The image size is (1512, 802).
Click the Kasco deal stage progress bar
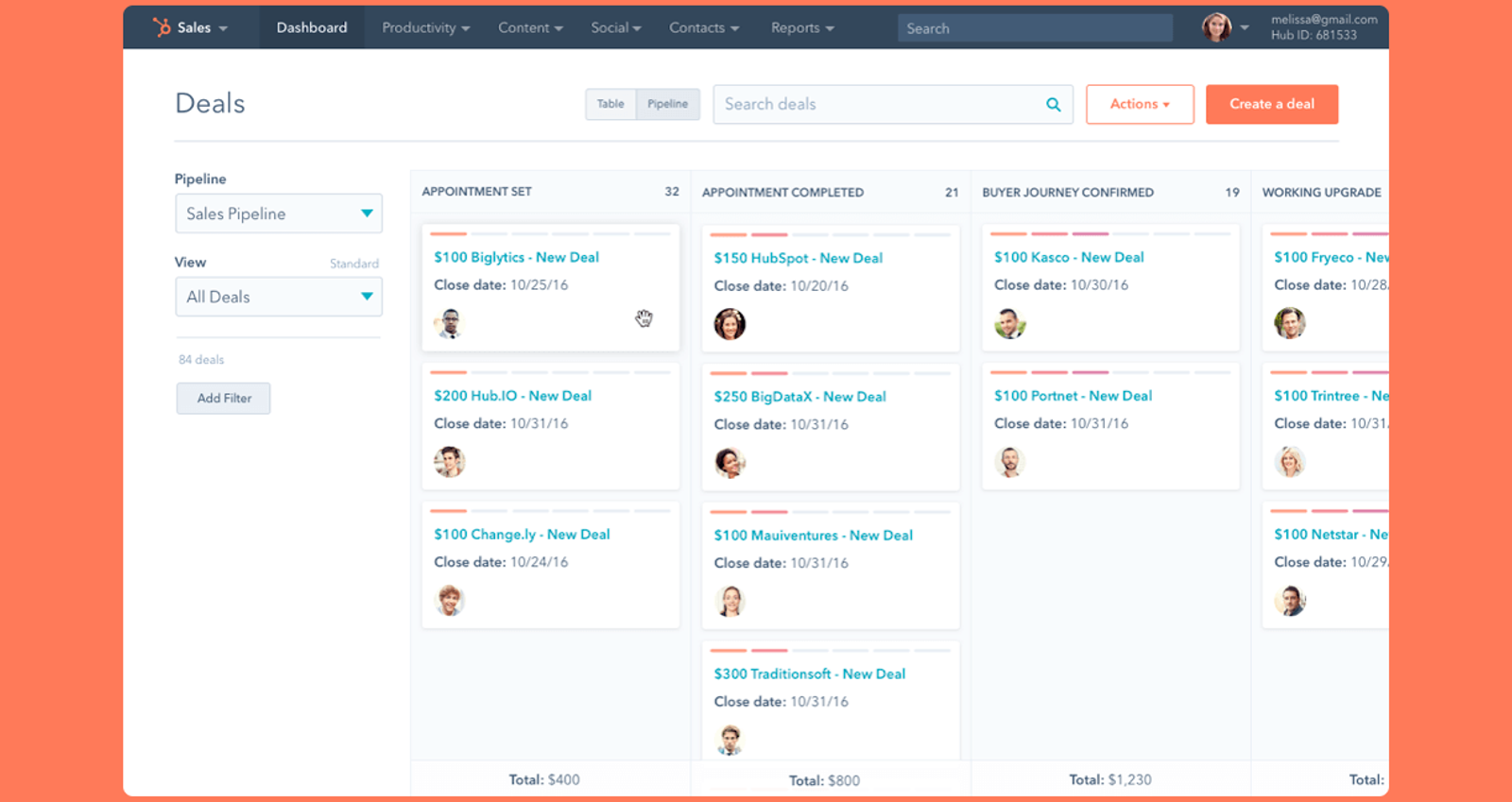pyautogui.click(x=1110, y=233)
